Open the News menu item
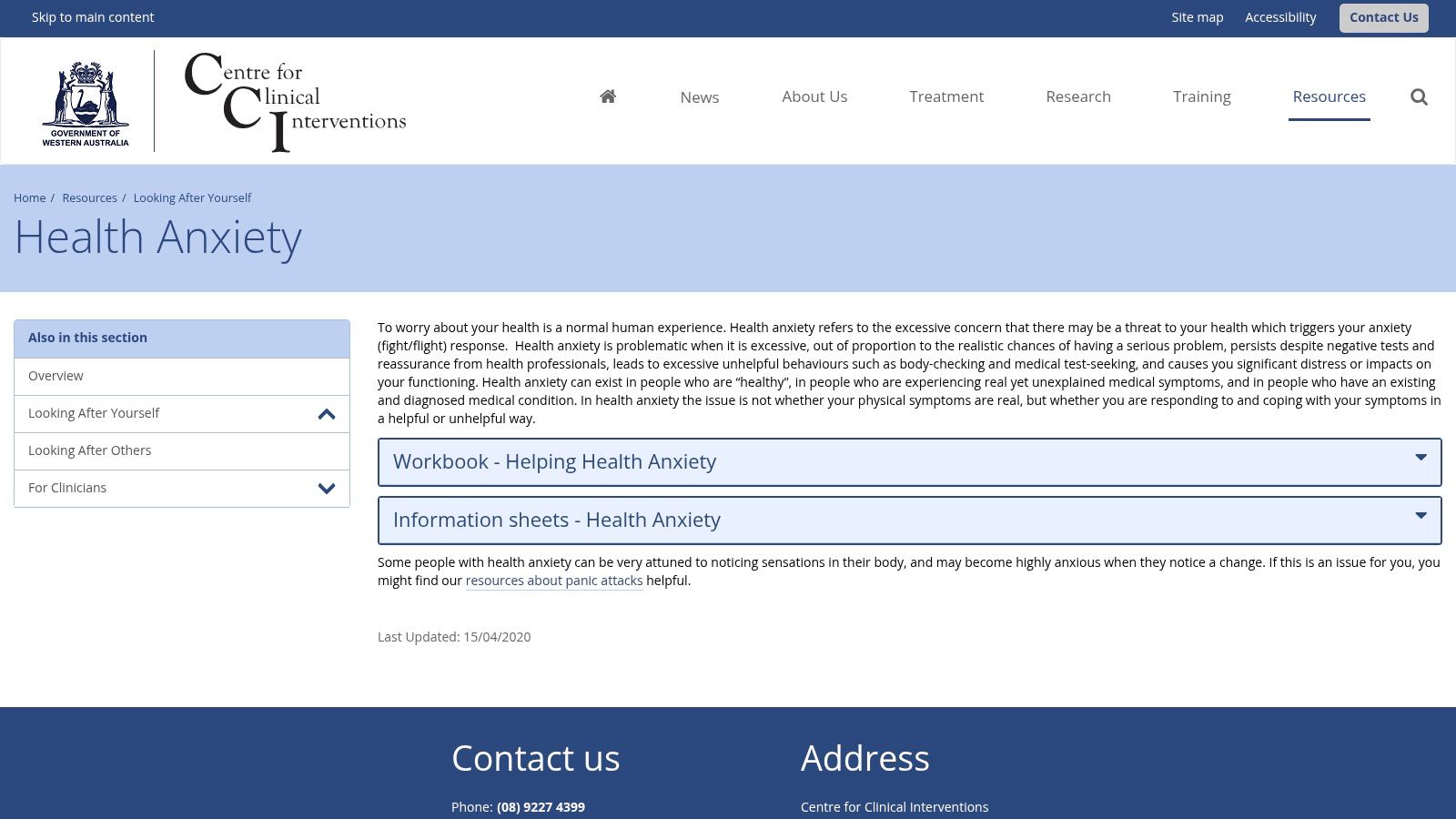 [x=700, y=97]
